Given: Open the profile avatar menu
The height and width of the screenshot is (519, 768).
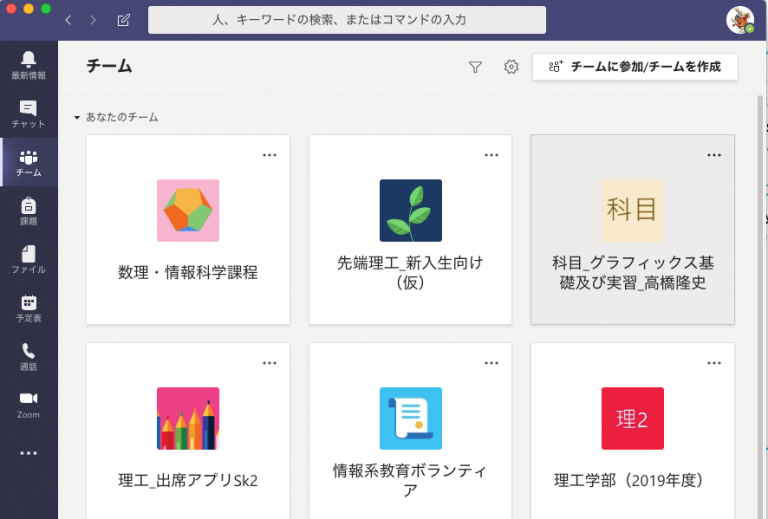Looking at the screenshot, I should 740,20.
